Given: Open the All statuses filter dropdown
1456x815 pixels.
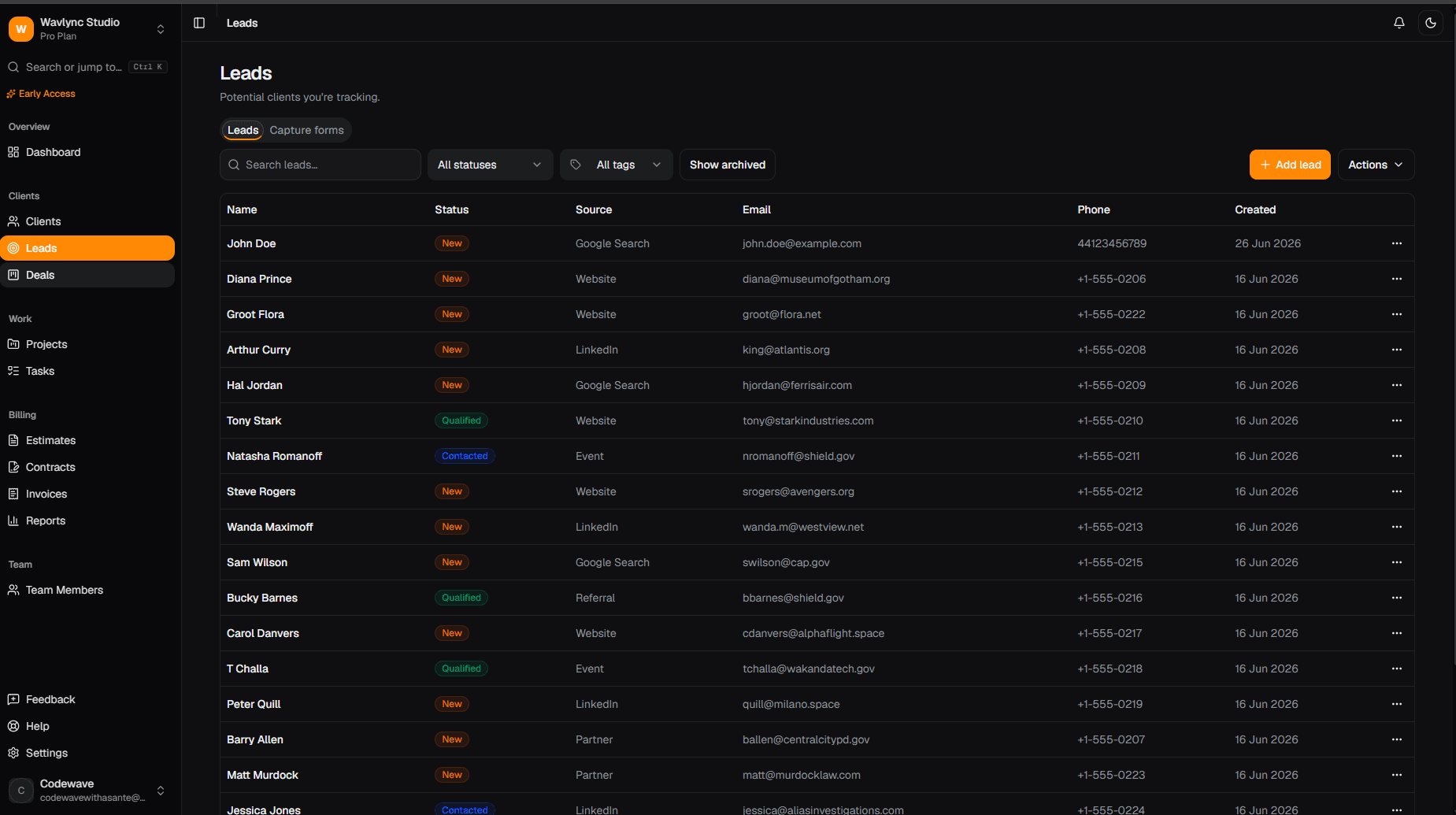Looking at the screenshot, I should 490,165.
